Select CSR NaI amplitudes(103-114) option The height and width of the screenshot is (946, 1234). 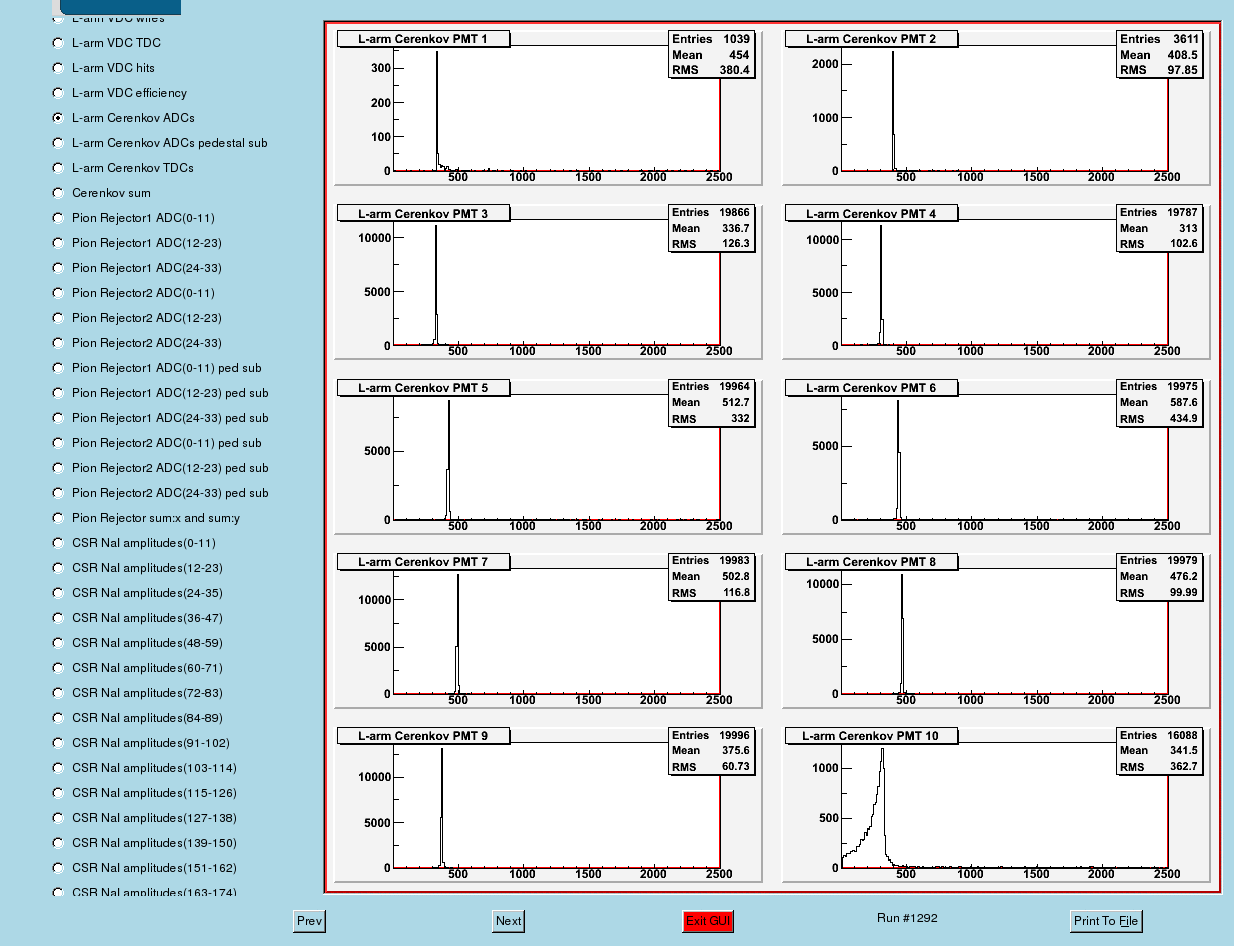coord(58,768)
